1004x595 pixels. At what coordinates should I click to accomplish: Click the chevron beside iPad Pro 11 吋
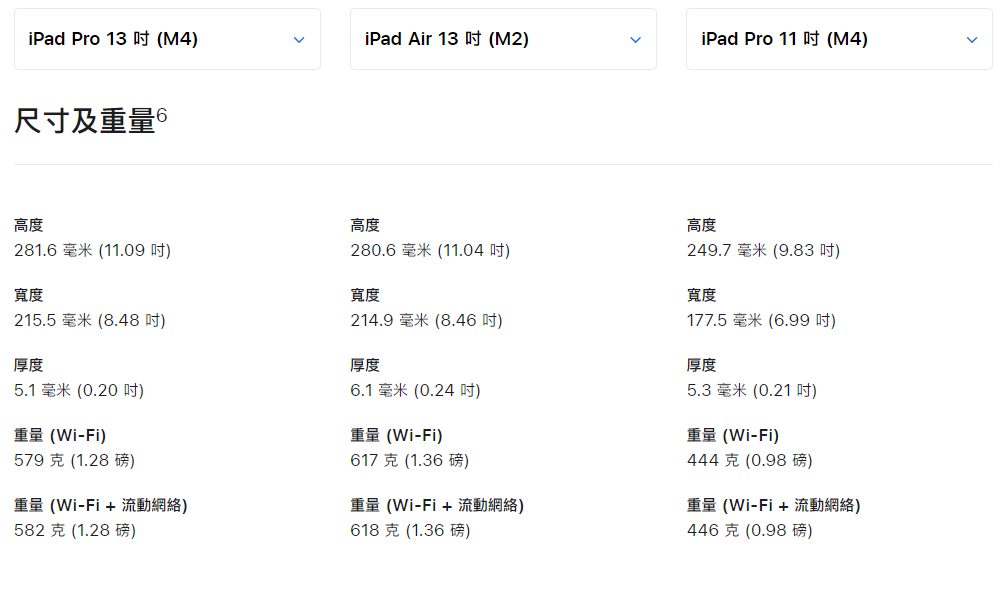pos(971,40)
